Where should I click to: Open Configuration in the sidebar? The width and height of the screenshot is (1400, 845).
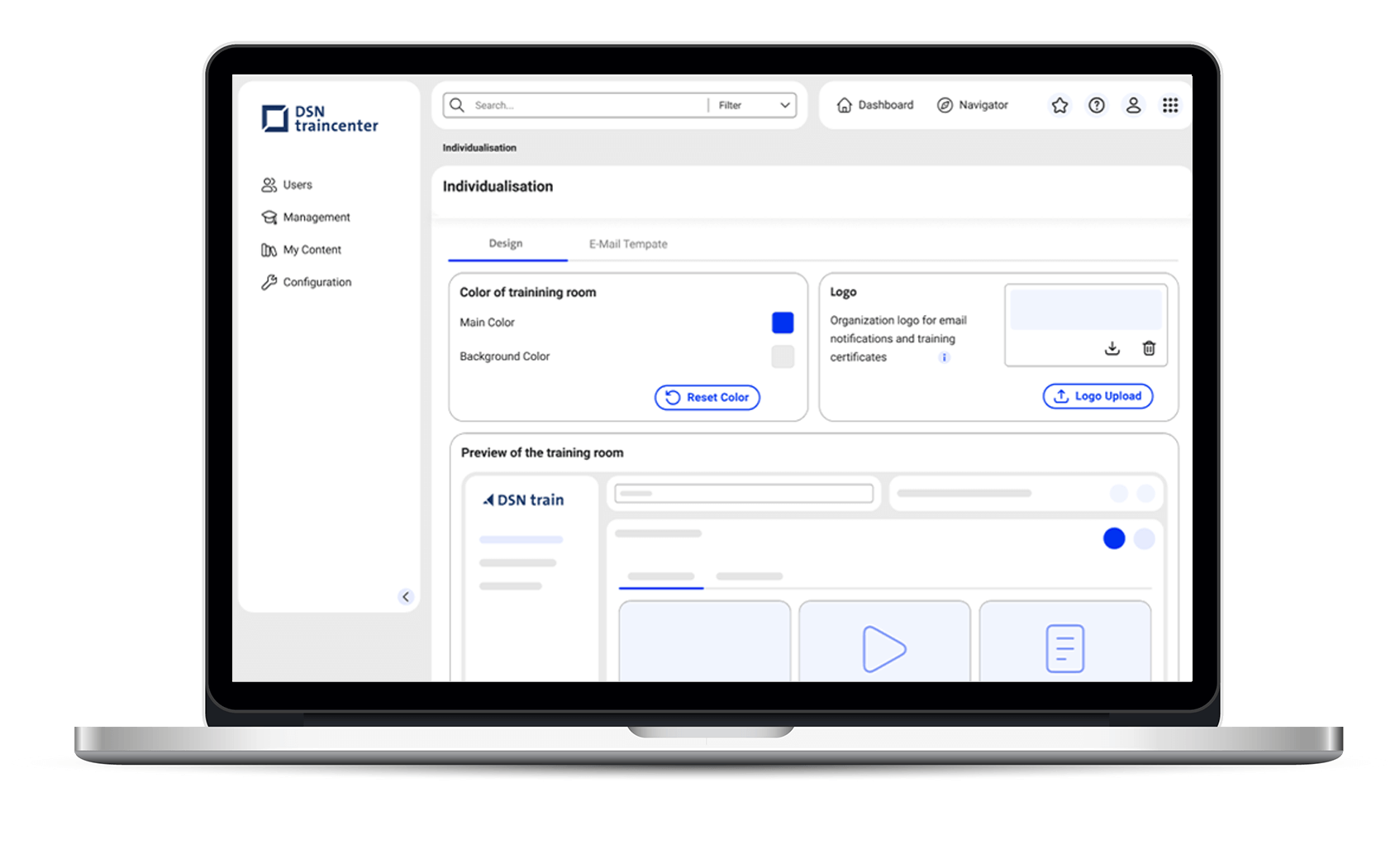point(317,282)
